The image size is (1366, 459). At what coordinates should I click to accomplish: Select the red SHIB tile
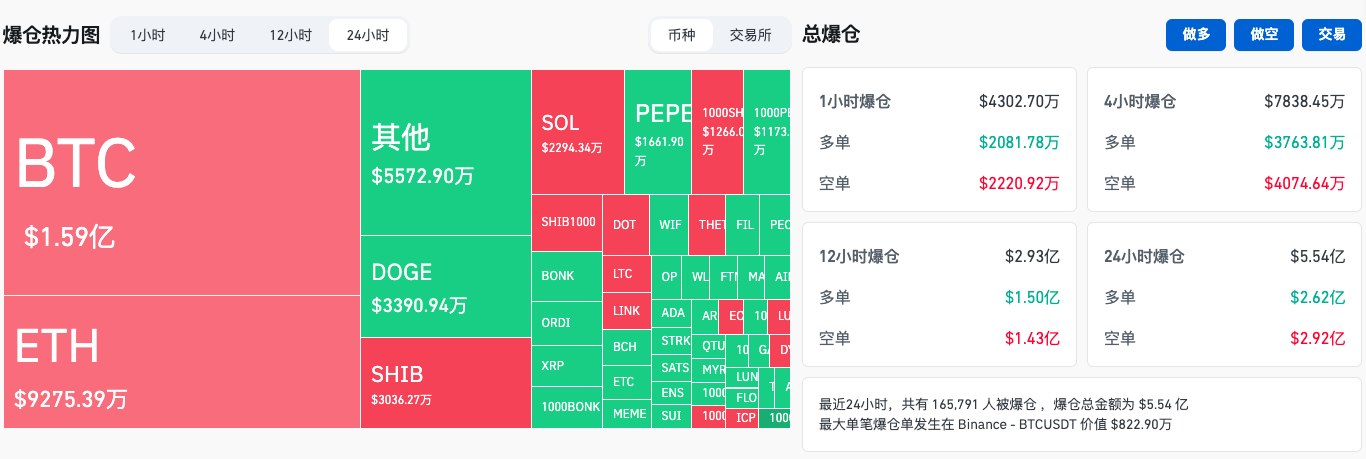tap(445, 383)
